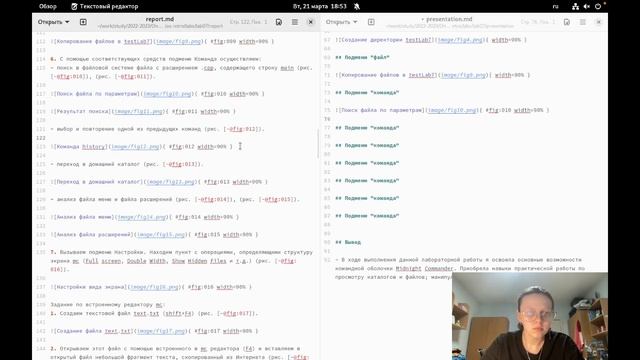Click the image/fig15.png link in report.md
This screenshot has height=360, width=640.
pos(161,235)
